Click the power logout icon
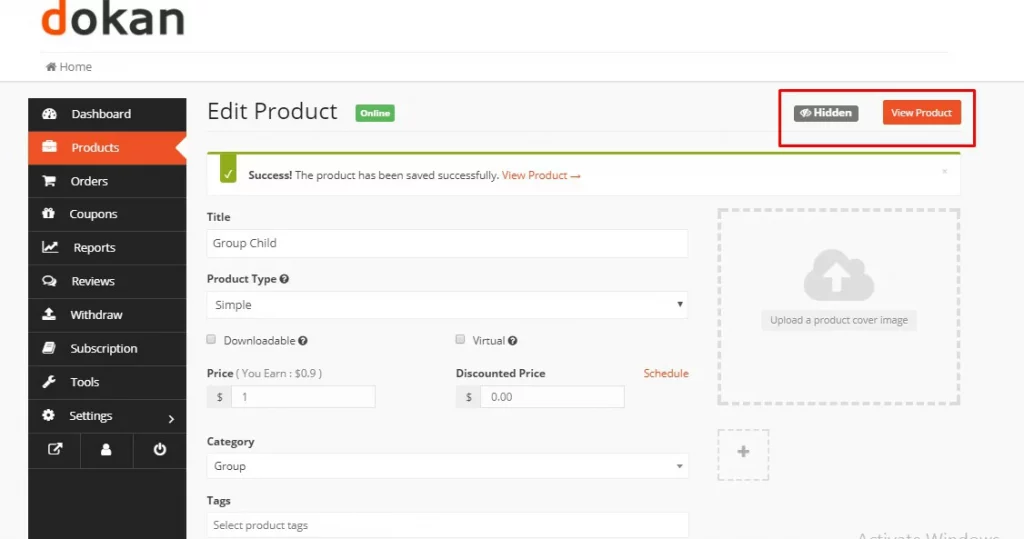Image resolution: width=1024 pixels, height=539 pixels. 159,449
